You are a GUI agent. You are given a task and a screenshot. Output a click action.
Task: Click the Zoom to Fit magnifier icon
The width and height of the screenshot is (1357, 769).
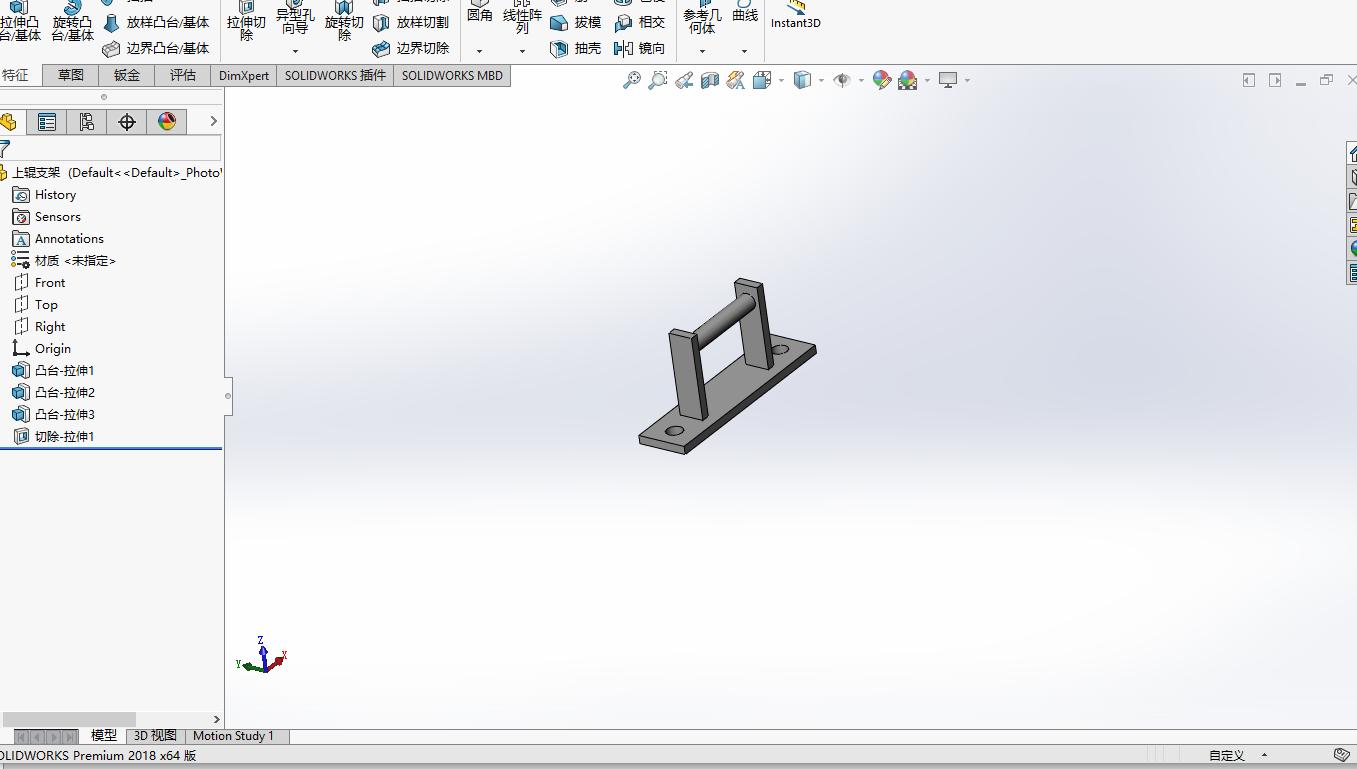632,80
